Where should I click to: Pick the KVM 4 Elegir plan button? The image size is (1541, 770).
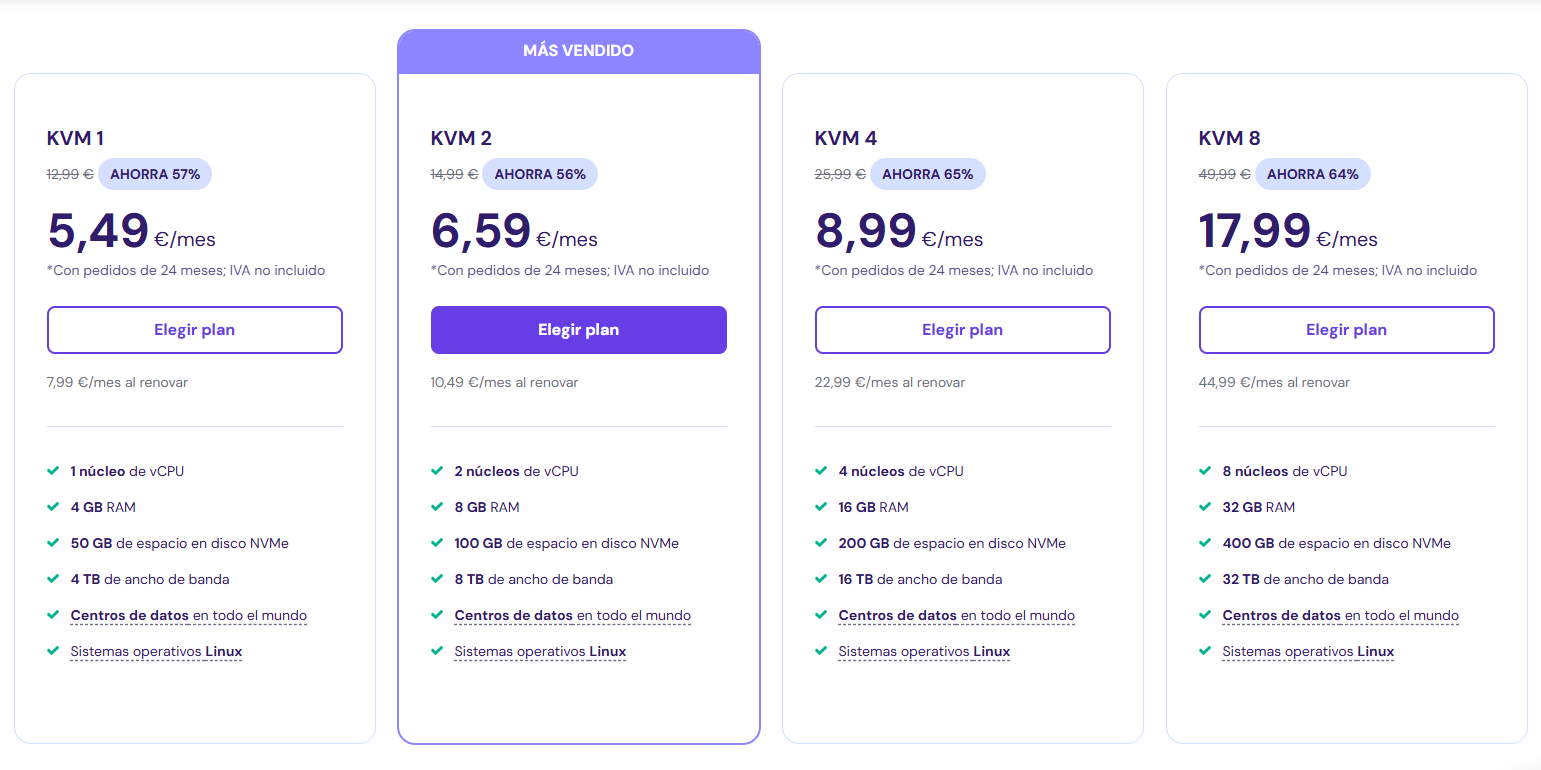pos(963,330)
